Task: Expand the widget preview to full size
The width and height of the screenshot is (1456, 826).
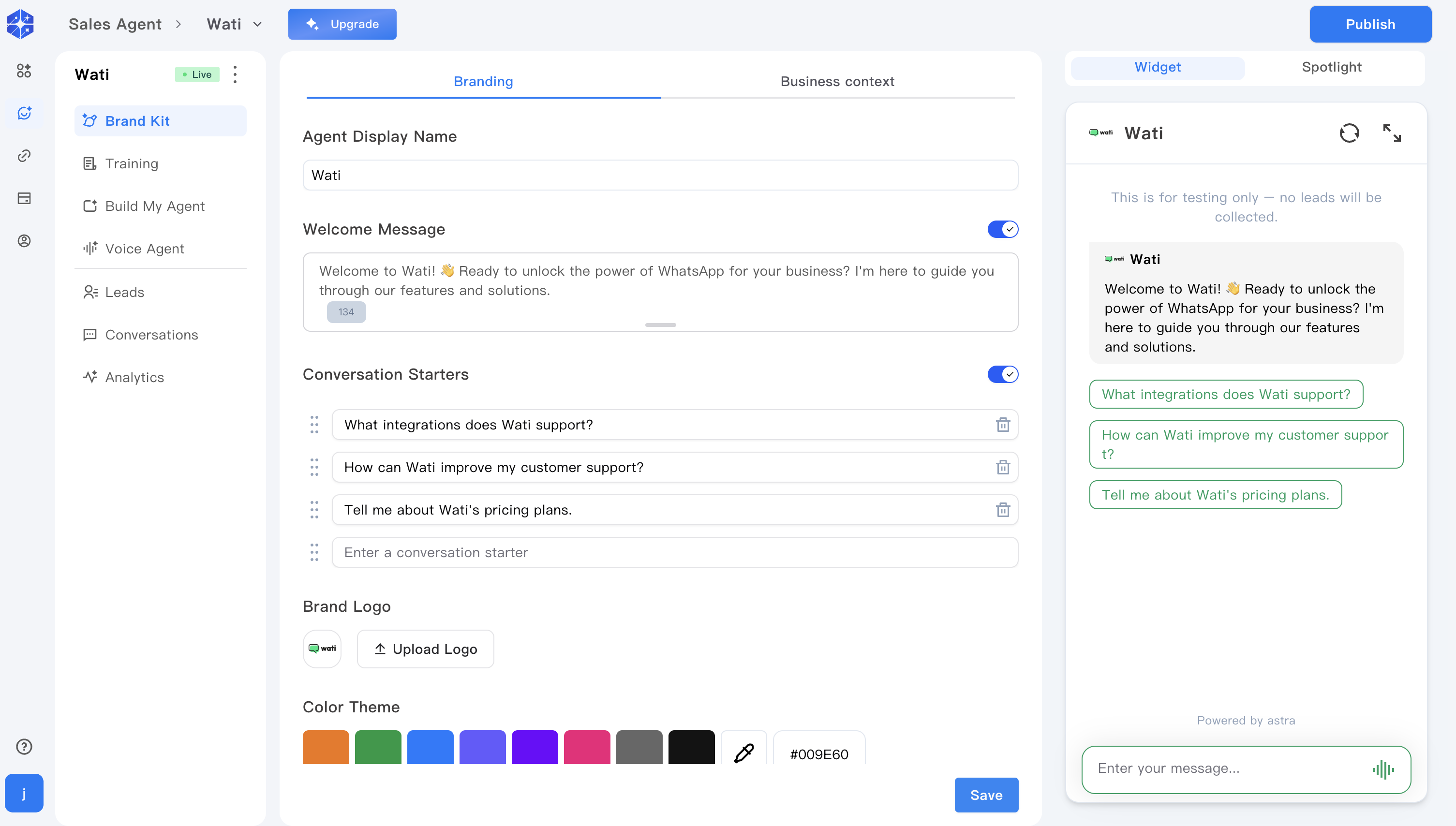Action: point(1392,133)
